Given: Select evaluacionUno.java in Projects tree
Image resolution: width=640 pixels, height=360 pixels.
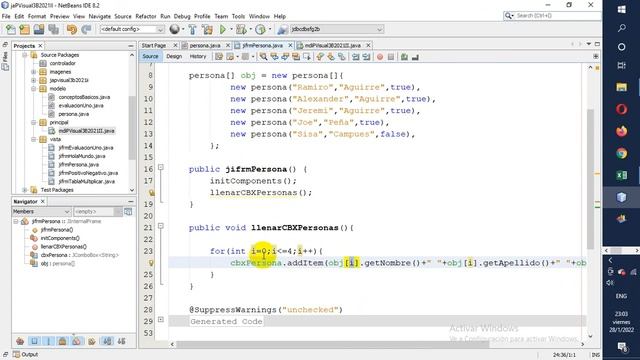Looking at the screenshot, I should tap(80, 105).
